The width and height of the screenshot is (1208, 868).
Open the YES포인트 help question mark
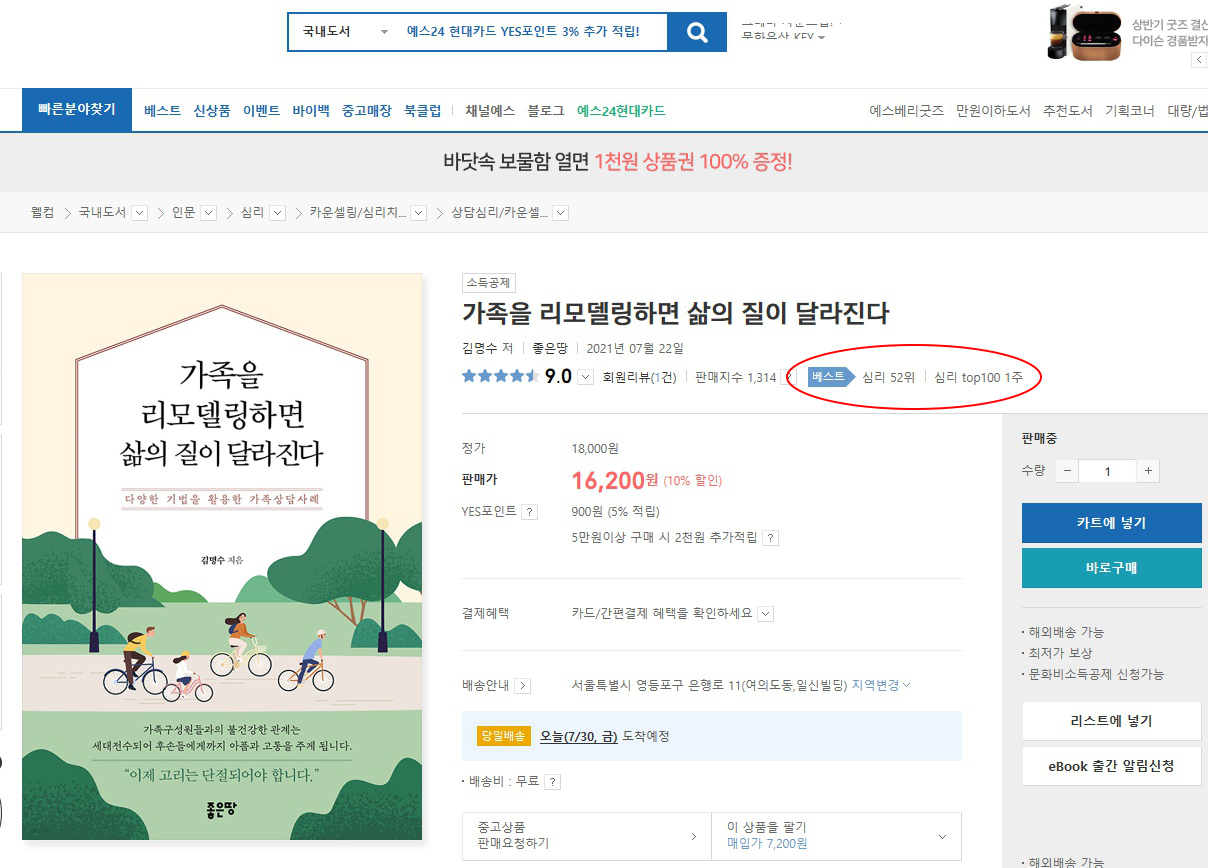point(530,512)
